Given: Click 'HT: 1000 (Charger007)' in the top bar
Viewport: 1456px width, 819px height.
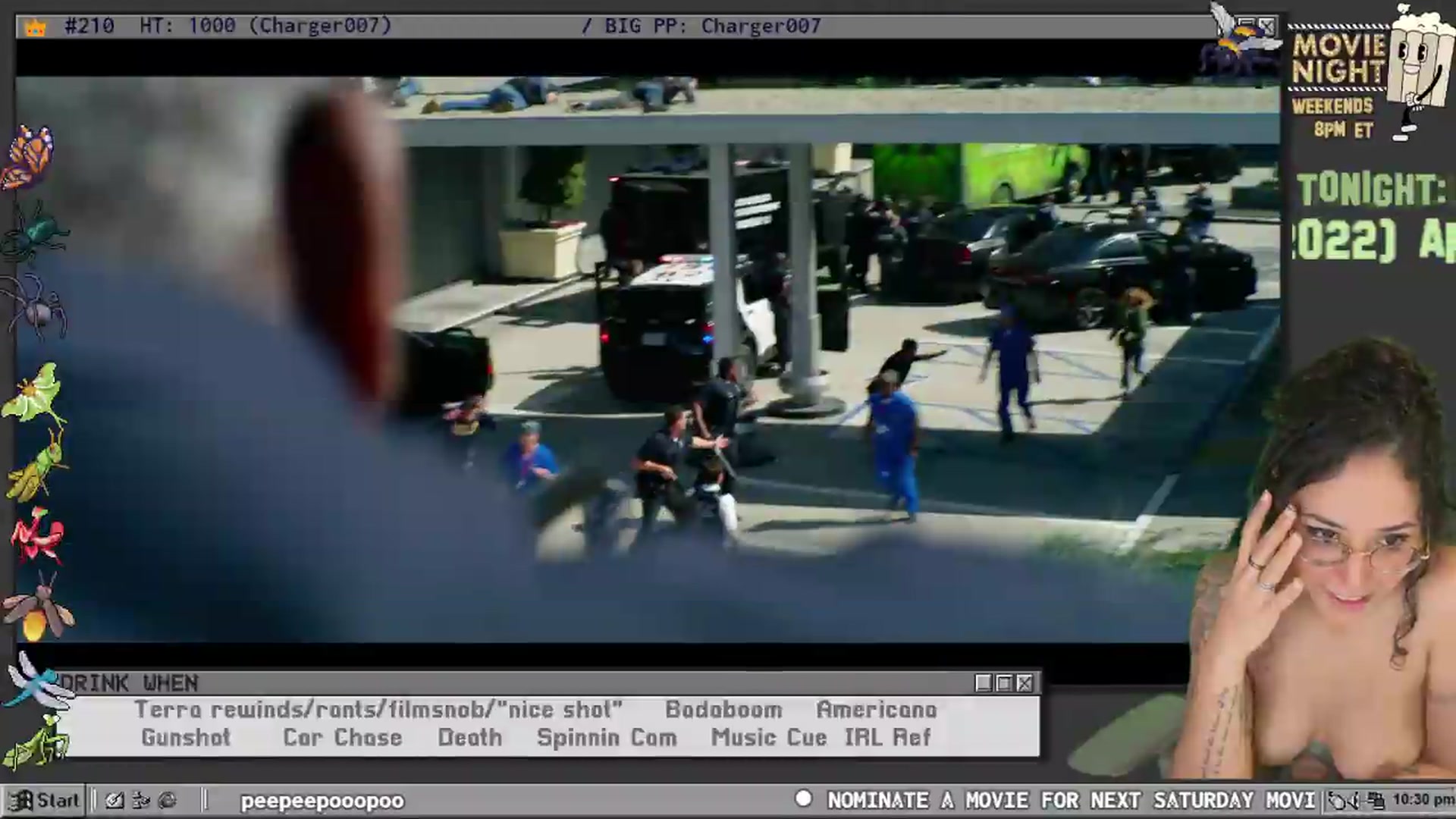Looking at the screenshot, I should point(265,27).
